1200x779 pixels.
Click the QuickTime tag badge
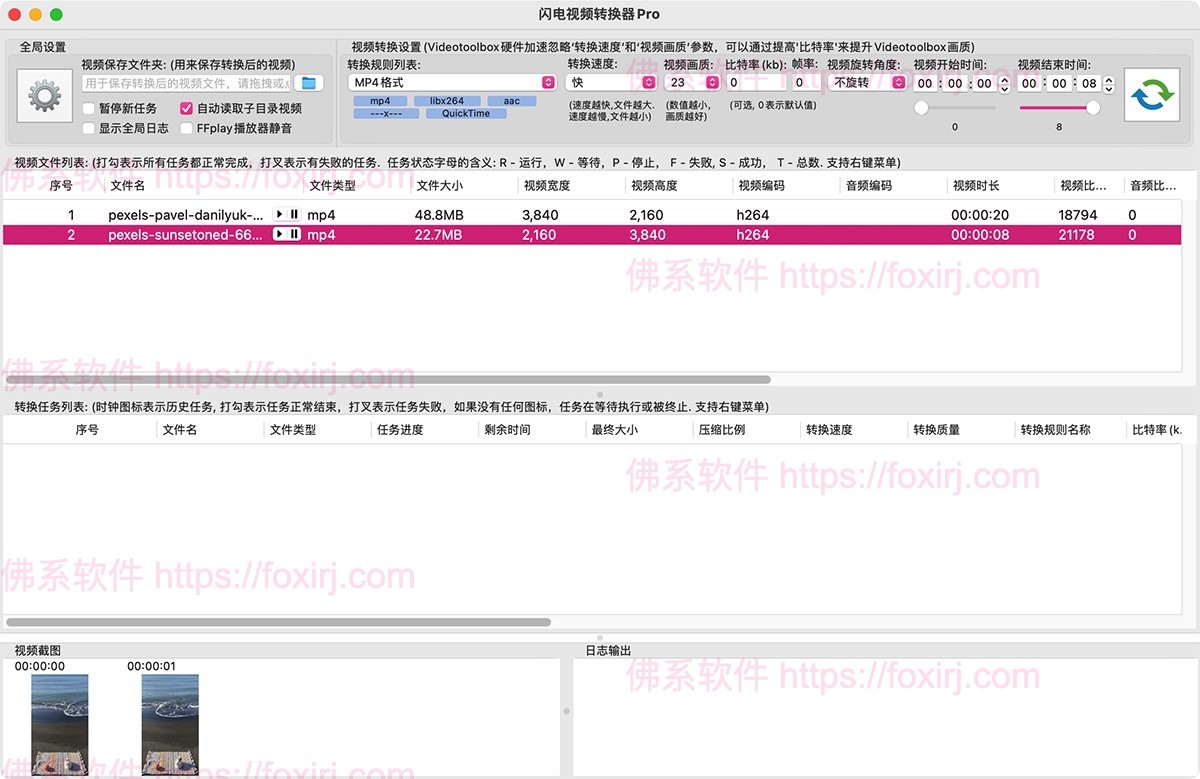465,114
